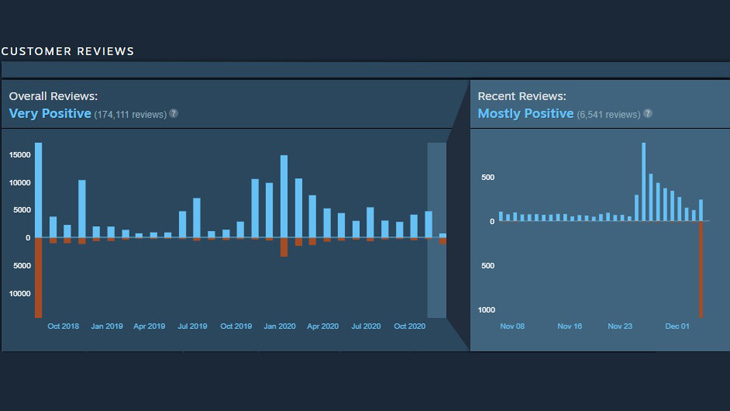Click the Dec 01 axis label

point(677,326)
